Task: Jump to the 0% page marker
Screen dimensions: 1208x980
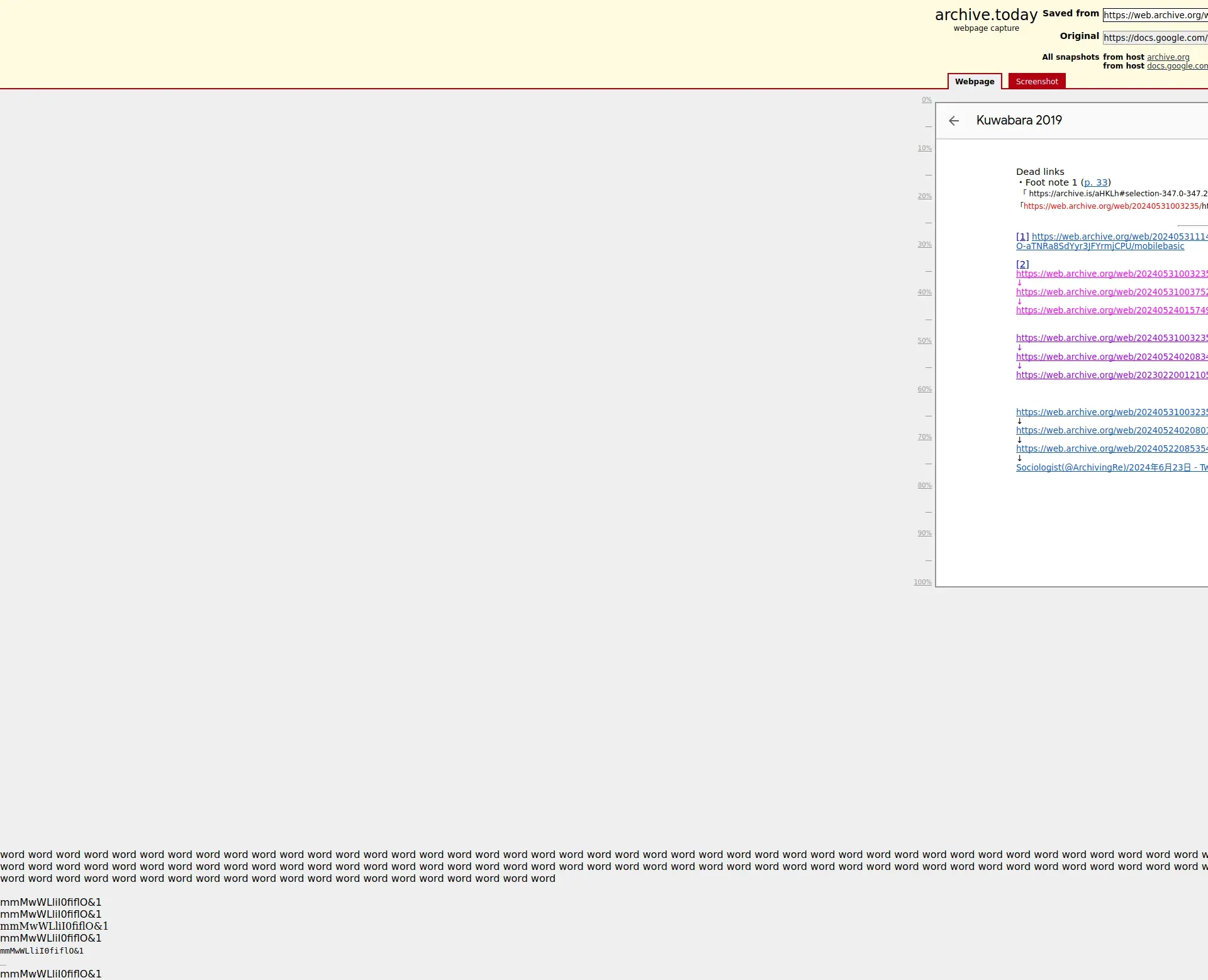Action: pyautogui.click(x=926, y=100)
